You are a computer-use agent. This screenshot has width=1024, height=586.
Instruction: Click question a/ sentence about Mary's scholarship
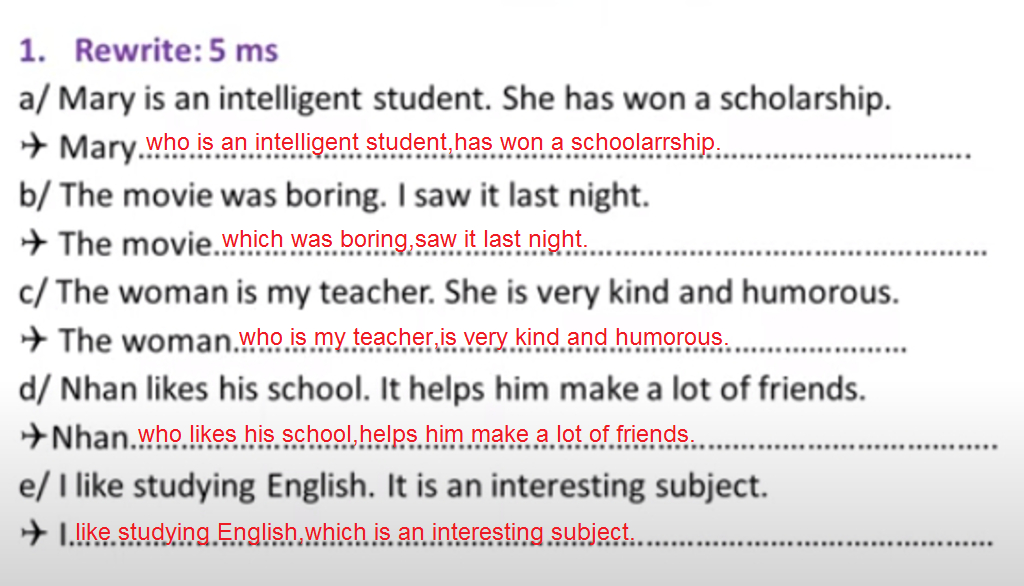point(455,99)
